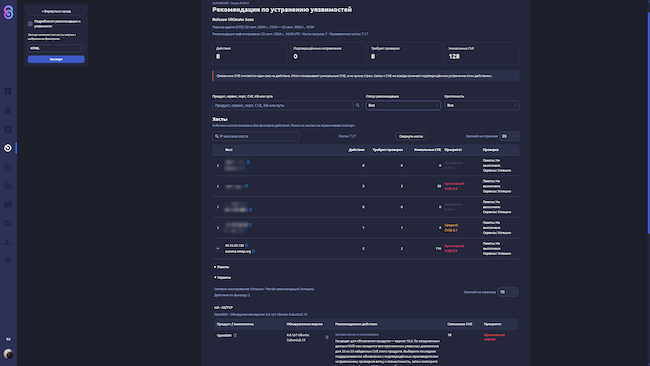Click the info icon next to OpenSSH
Screen dimensions: 650x366
tap(235, 335)
